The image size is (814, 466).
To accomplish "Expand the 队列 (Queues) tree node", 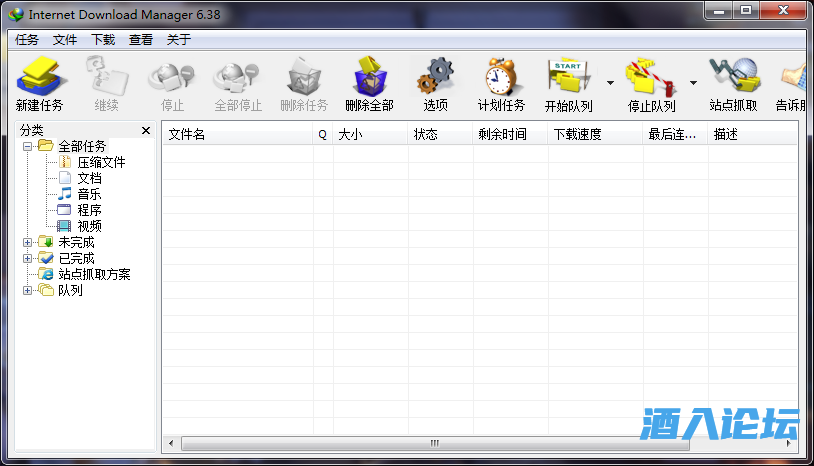I will pyautogui.click(x=28, y=290).
